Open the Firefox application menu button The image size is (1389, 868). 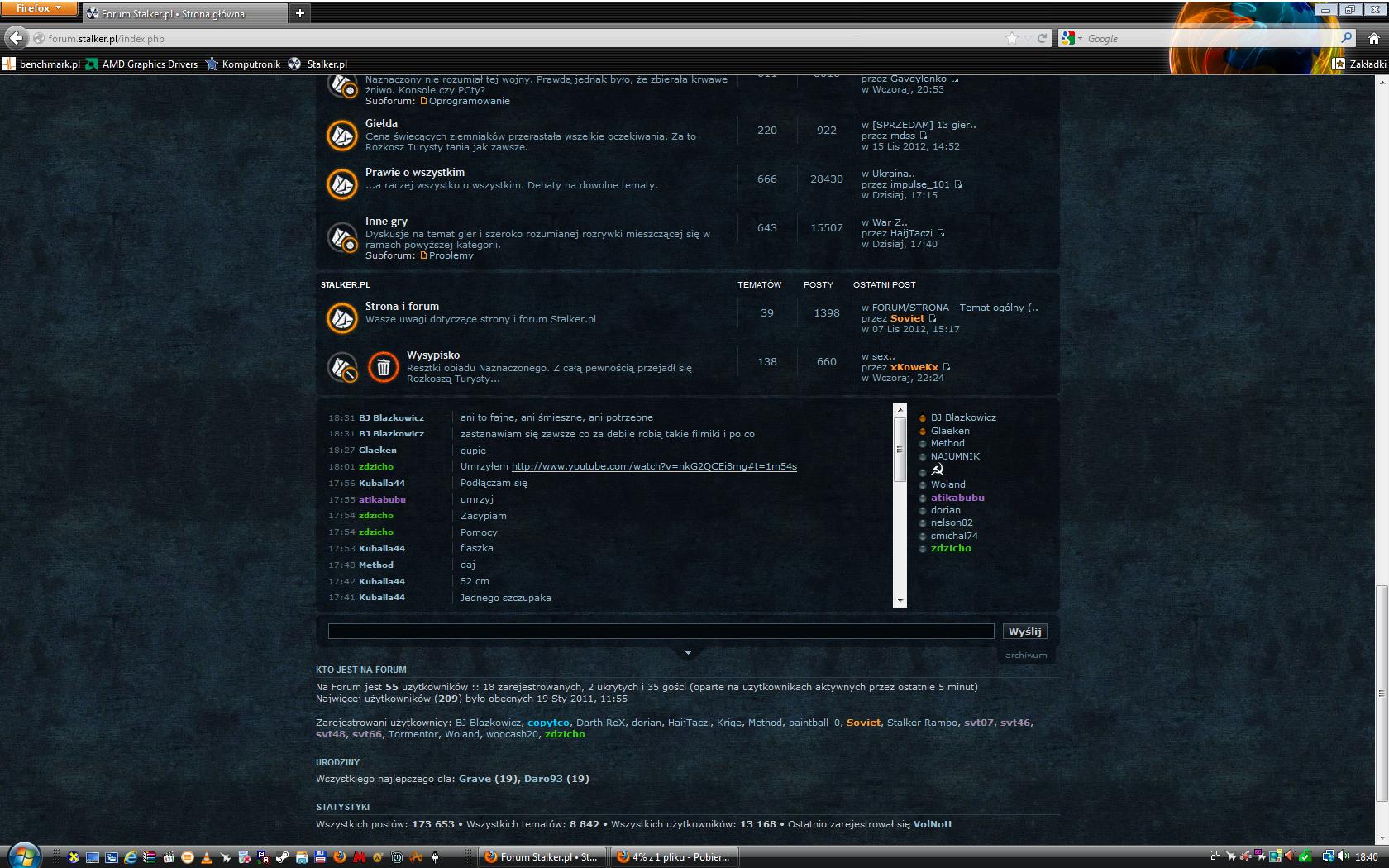point(39,8)
